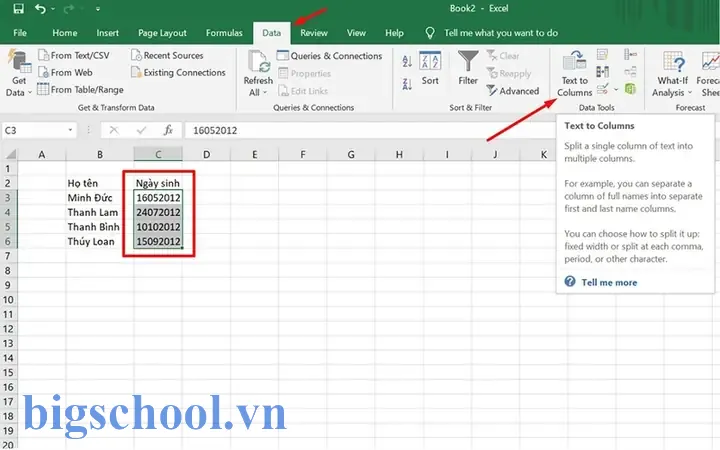The width and height of the screenshot is (720, 450).
Task: Select the cell with 15092012
Action: tap(158, 242)
